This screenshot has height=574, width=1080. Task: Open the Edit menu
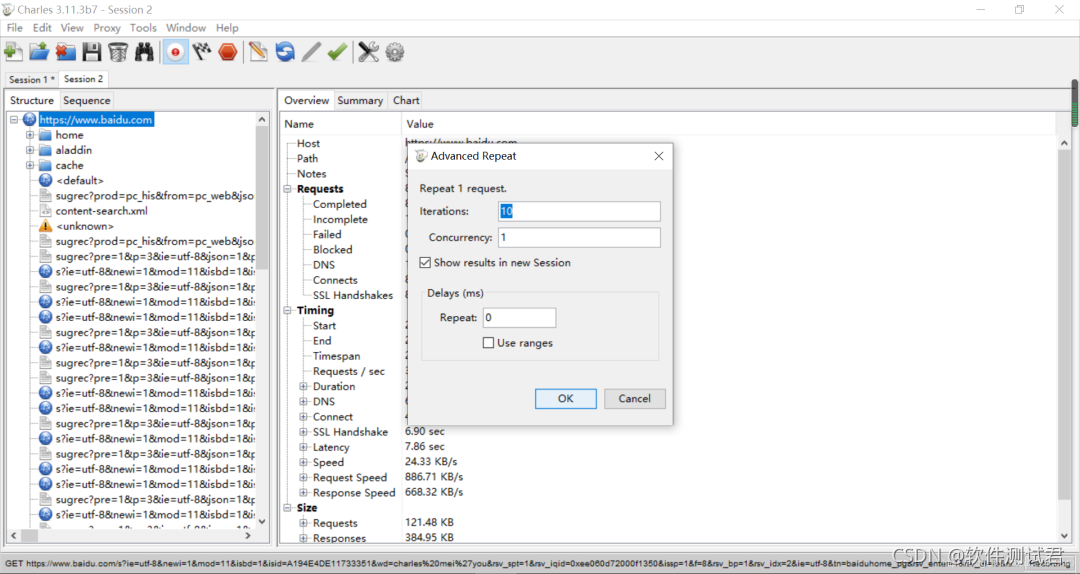click(x=42, y=28)
